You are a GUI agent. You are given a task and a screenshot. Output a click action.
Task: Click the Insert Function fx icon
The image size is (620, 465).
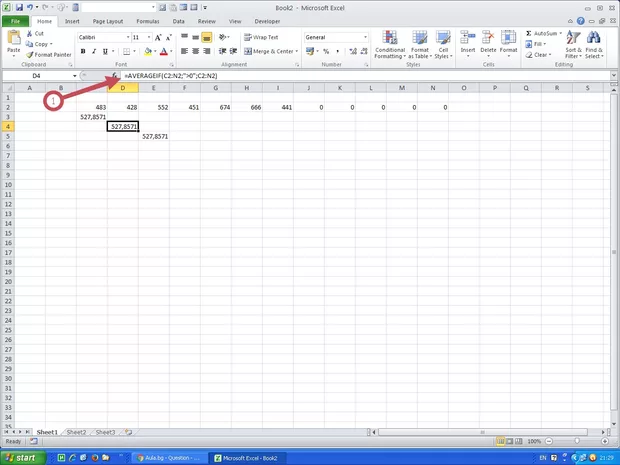click(114, 75)
